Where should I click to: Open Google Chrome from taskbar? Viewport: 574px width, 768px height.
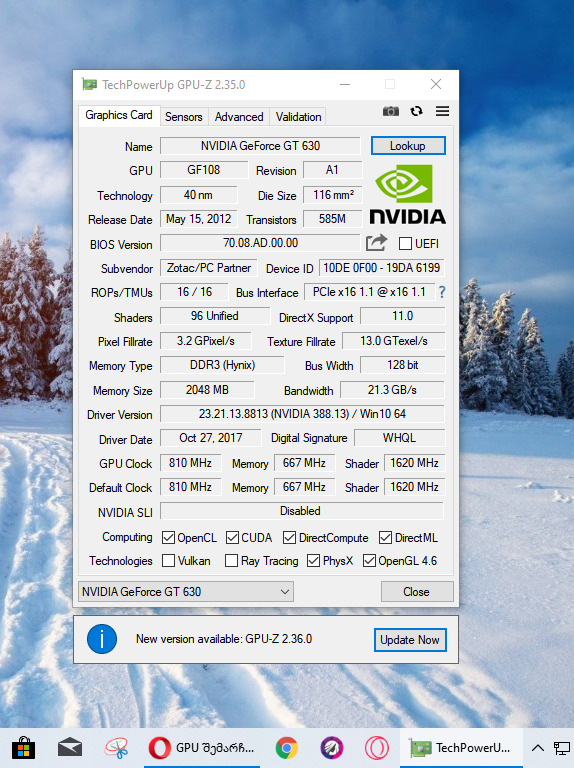click(287, 748)
